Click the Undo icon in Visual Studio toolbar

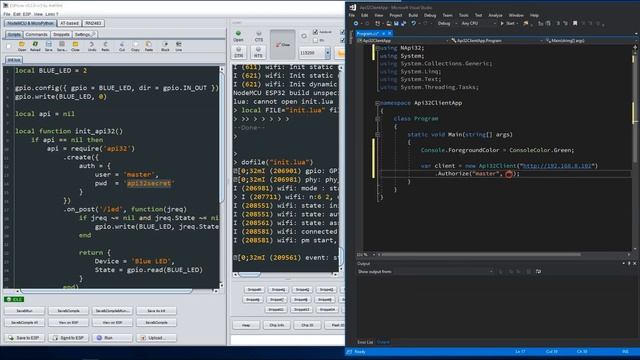[413, 24]
